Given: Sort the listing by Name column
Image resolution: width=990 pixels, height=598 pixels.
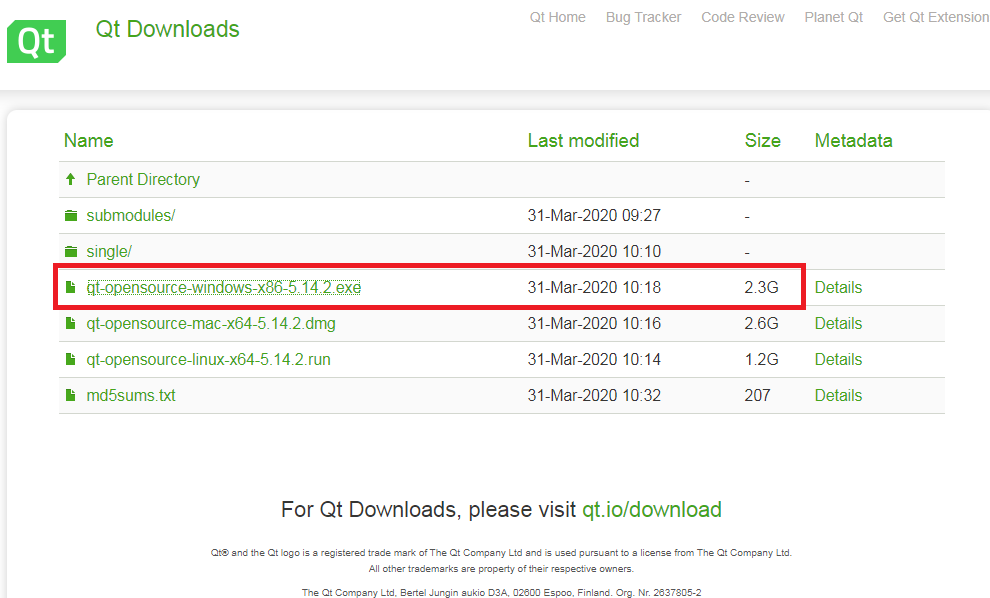Looking at the screenshot, I should pos(88,140).
